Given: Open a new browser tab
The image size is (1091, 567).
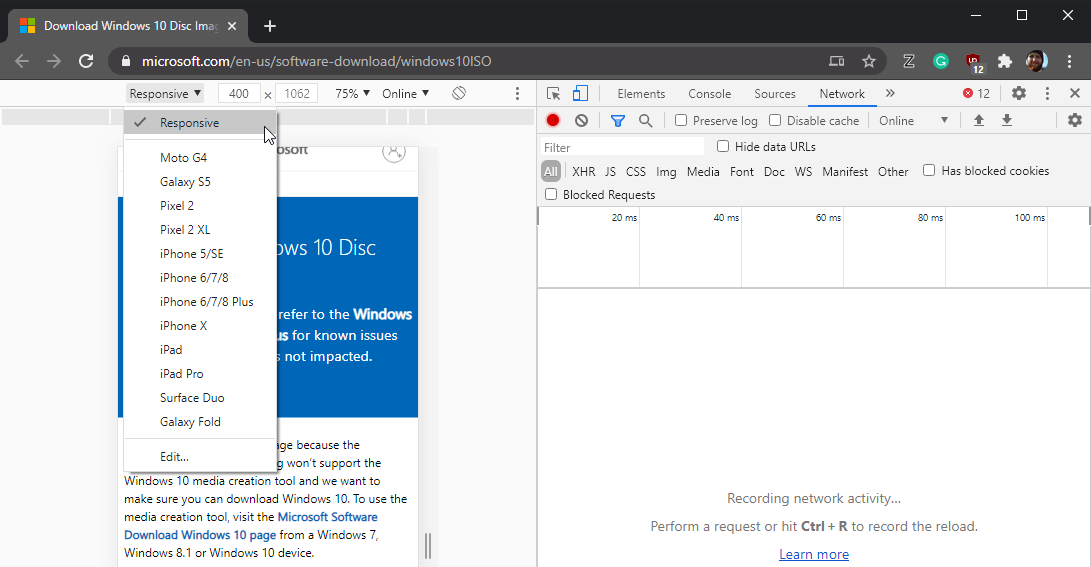Looking at the screenshot, I should (x=270, y=26).
